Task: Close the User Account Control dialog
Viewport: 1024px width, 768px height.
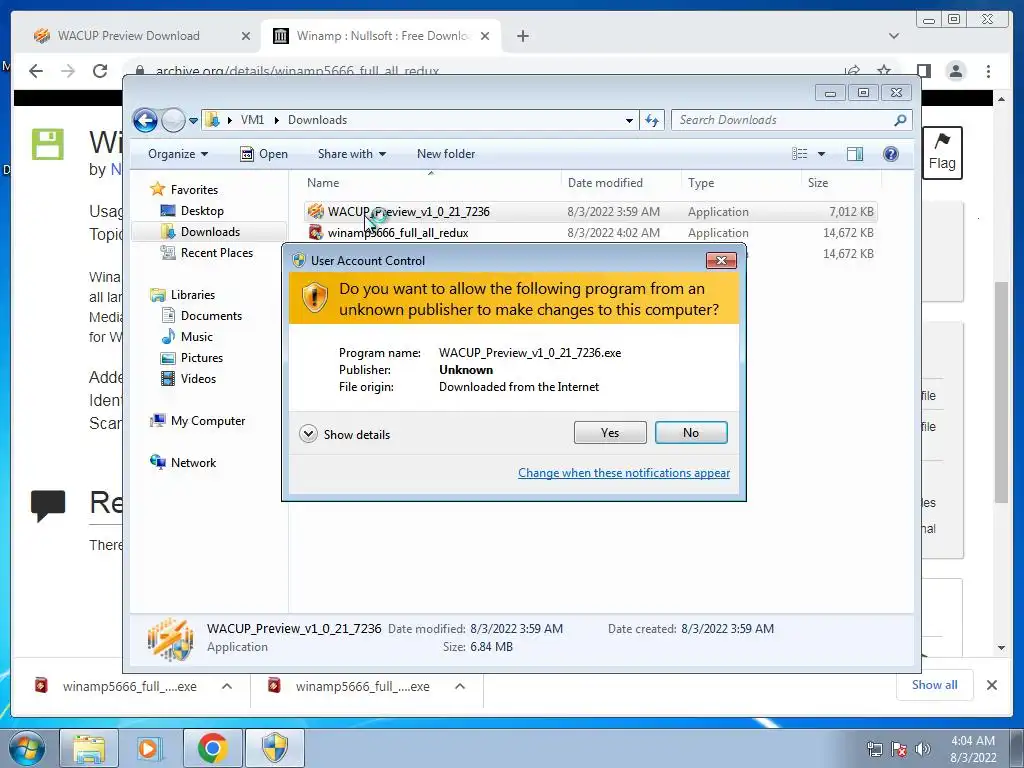Action: 721,261
